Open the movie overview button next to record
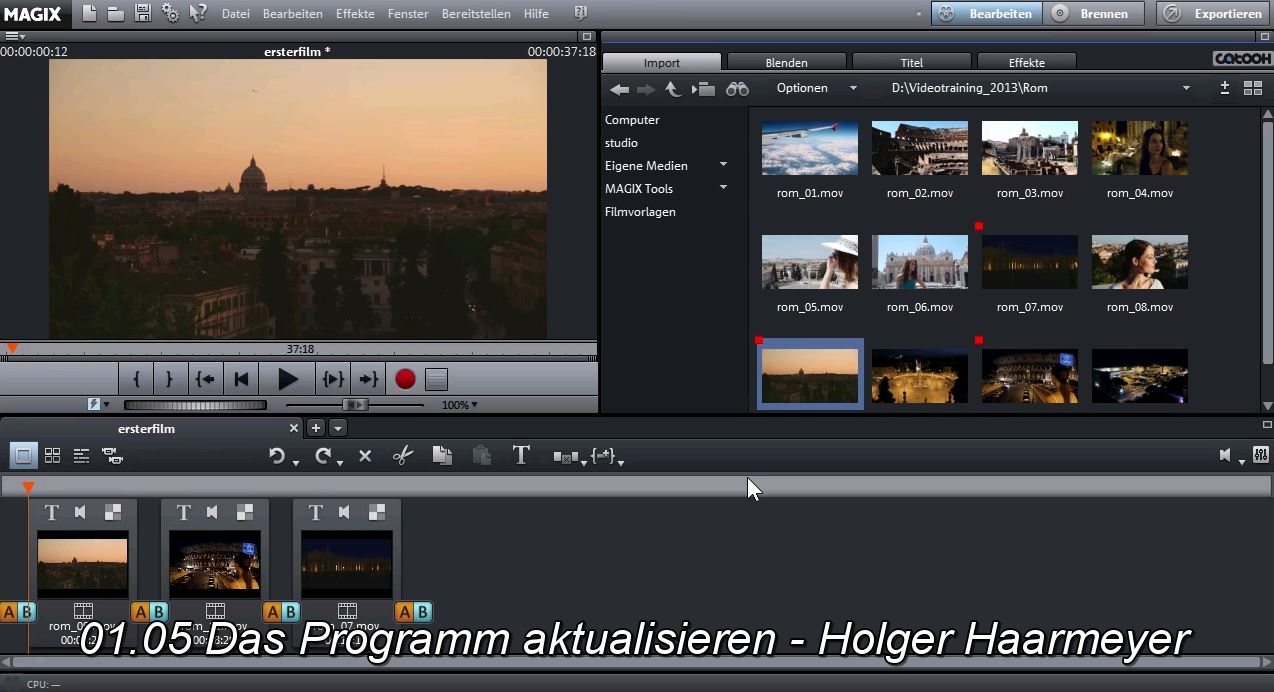 click(436, 379)
